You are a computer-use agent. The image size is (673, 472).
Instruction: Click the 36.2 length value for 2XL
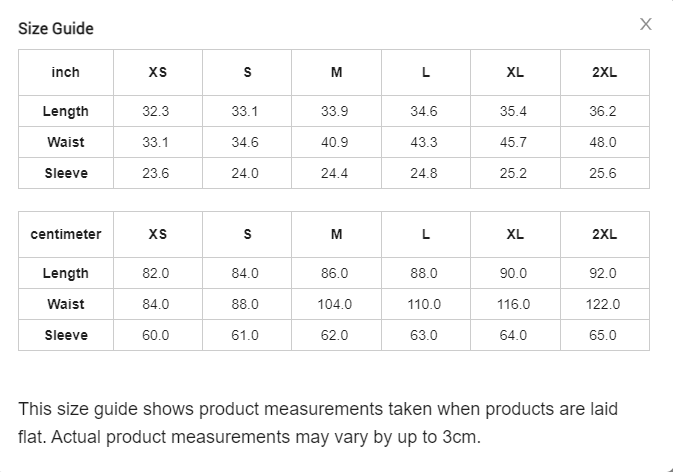click(x=603, y=111)
